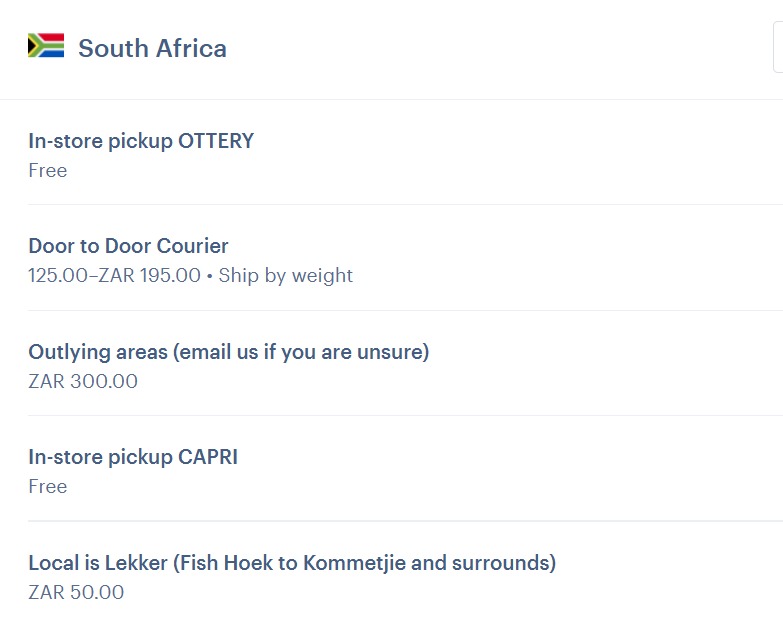Screen dimensions: 783x623
Task: Click the South Africa flag icon
Action: pos(46,46)
